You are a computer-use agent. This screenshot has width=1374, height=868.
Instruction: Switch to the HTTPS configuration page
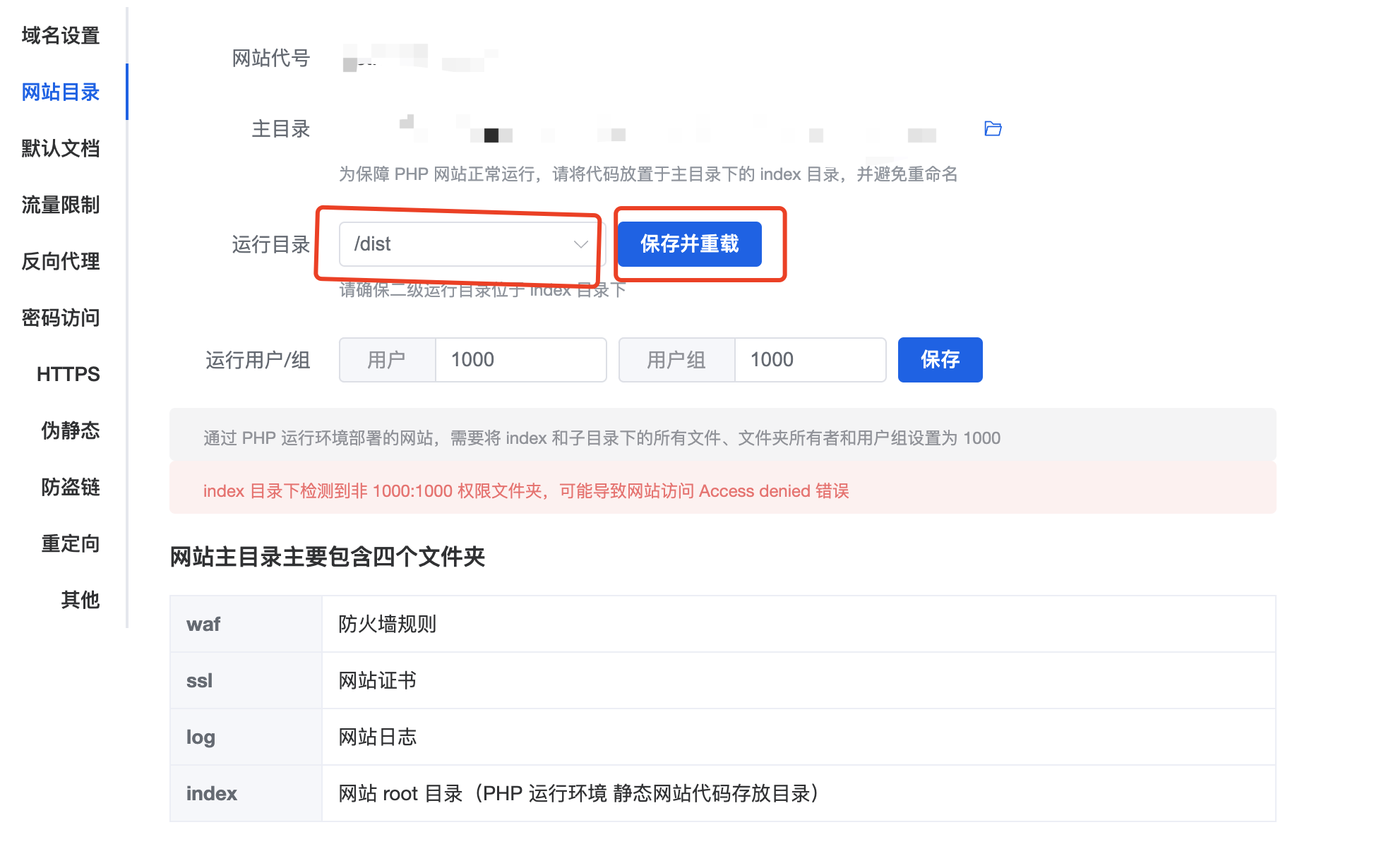[x=68, y=374]
